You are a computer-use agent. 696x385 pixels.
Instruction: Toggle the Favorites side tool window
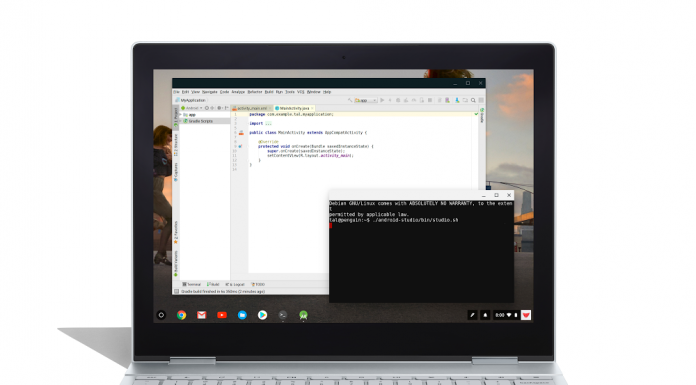tap(176, 233)
